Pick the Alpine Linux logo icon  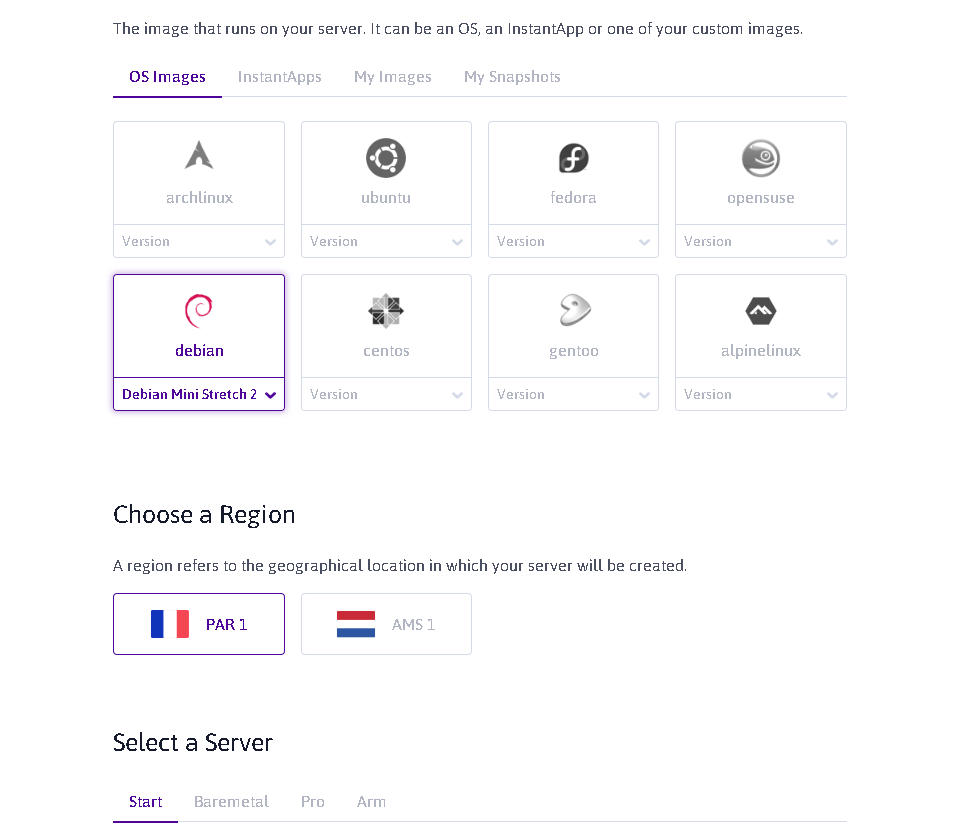tap(761, 311)
